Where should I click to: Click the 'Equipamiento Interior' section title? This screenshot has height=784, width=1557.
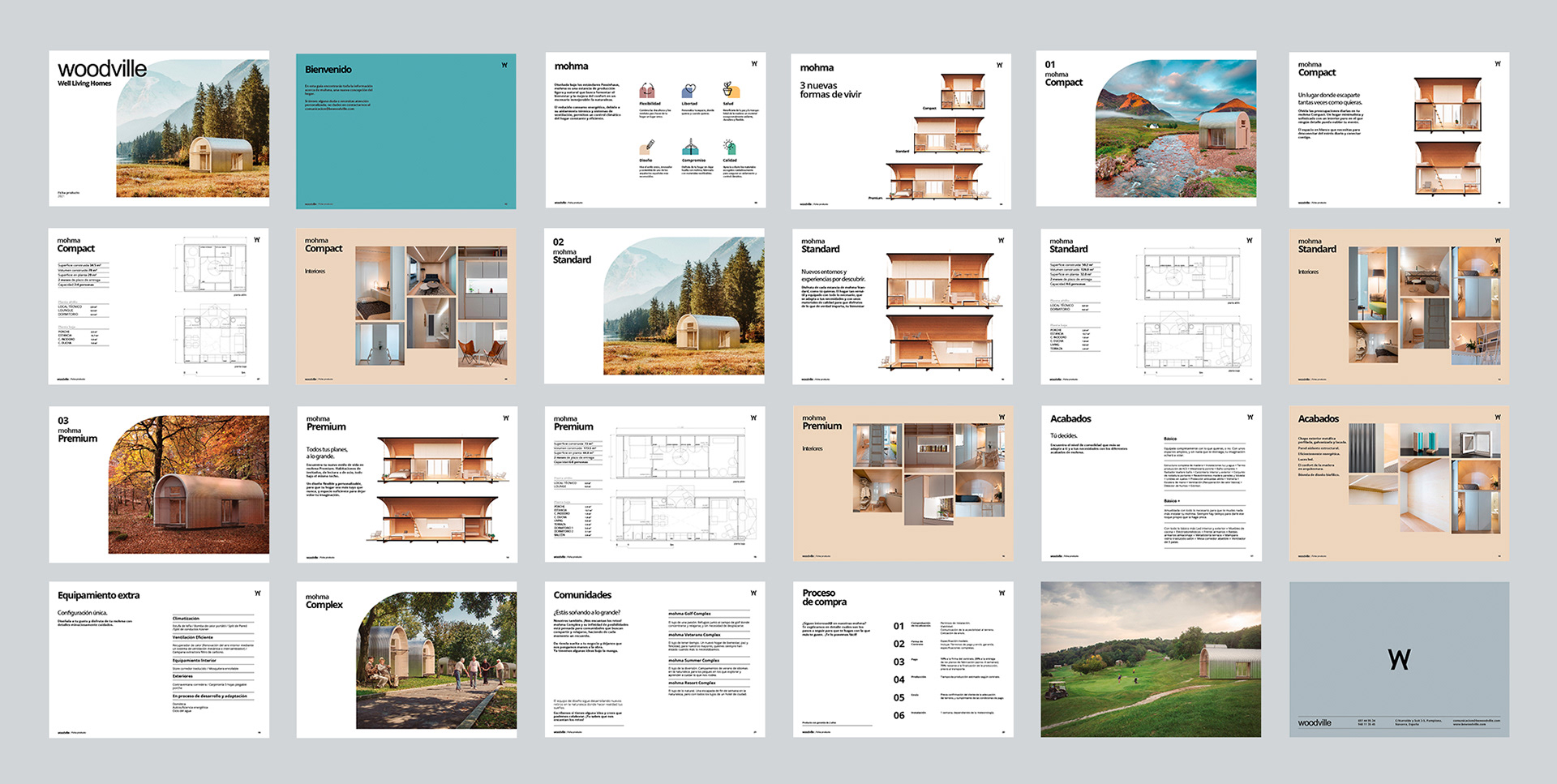[x=195, y=661]
